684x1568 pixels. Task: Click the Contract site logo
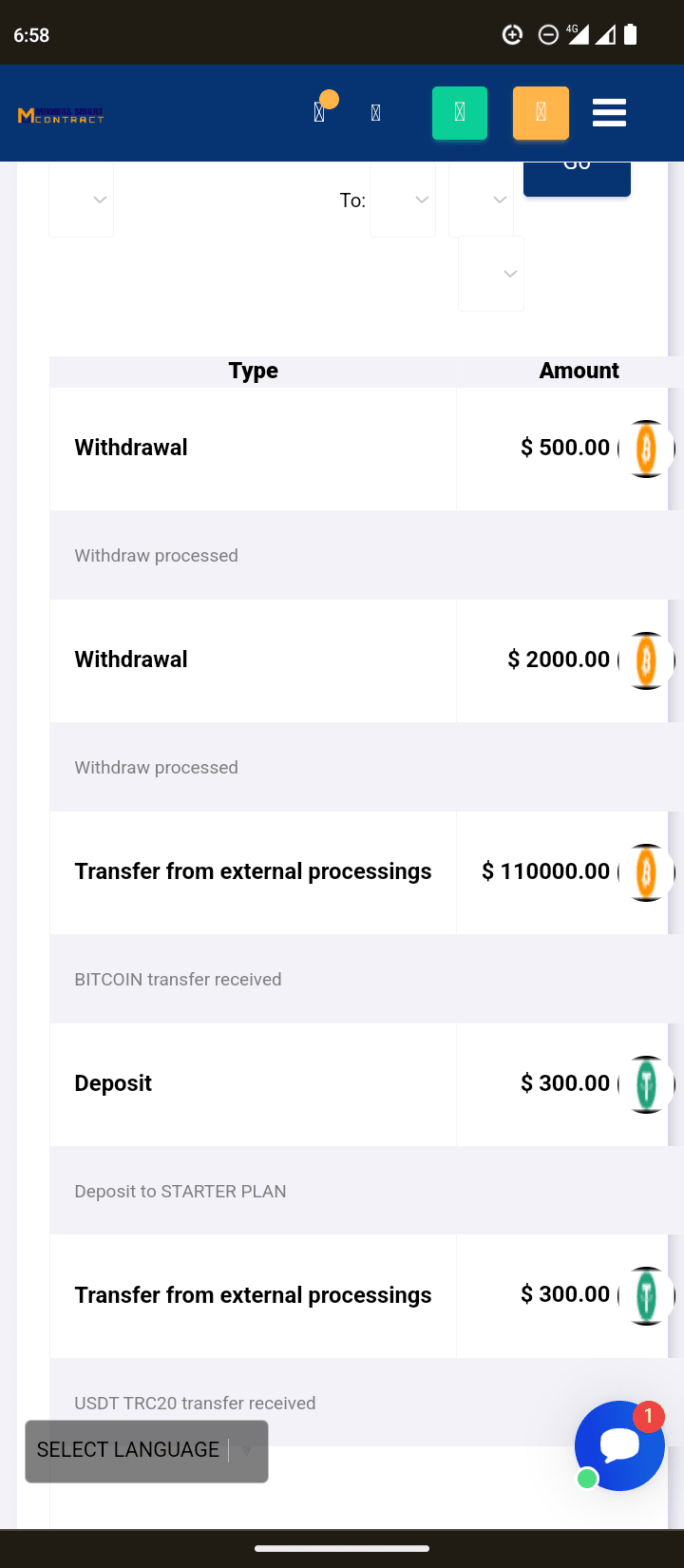[61, 115]
